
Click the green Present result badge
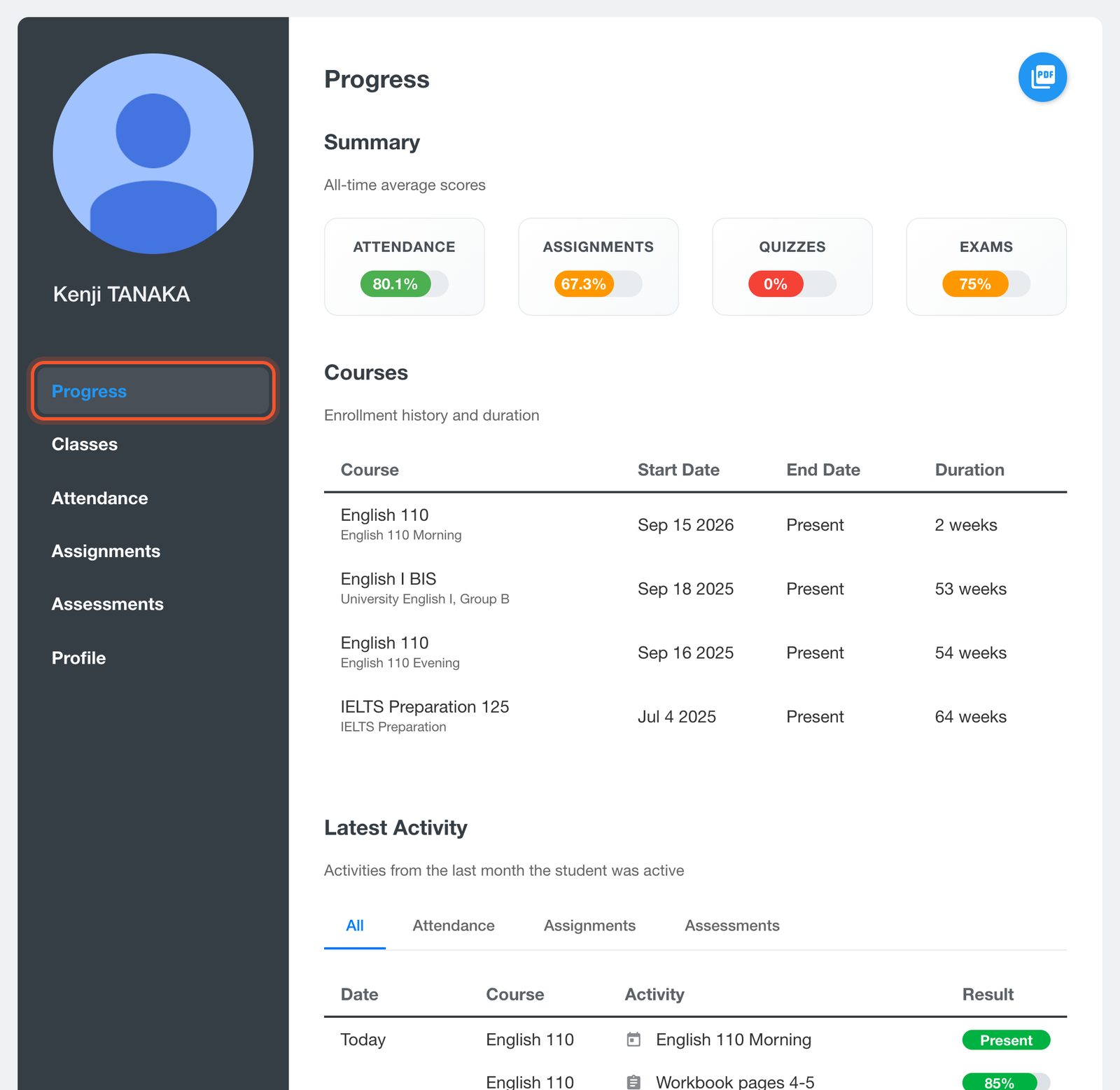coord(1006,1040)
